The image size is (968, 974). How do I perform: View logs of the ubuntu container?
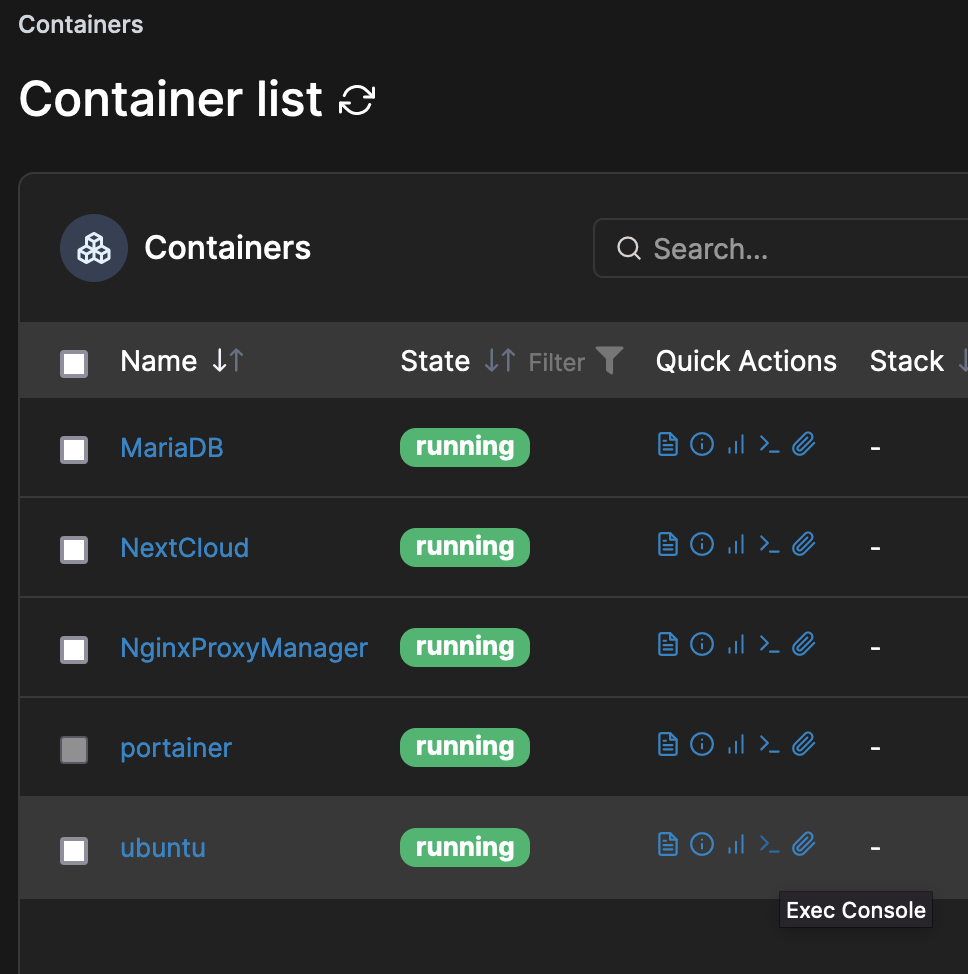667,844
